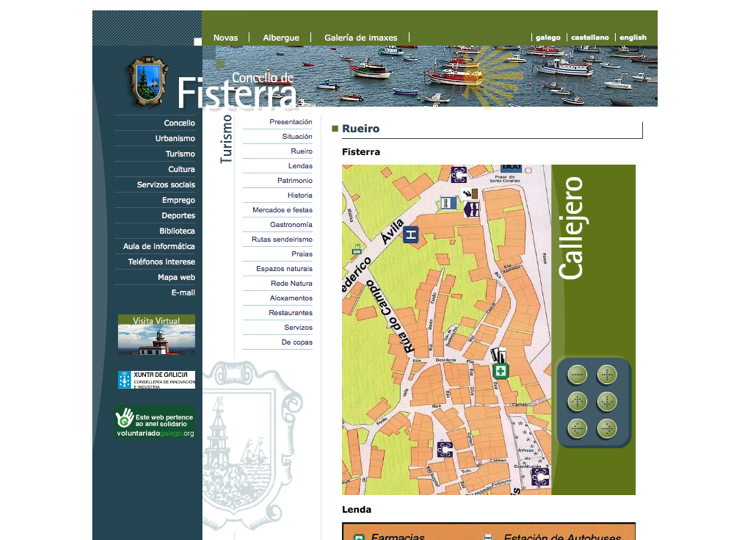Open Aloxamentos page
Screen dimensions: 750x540
pos(291,298)
